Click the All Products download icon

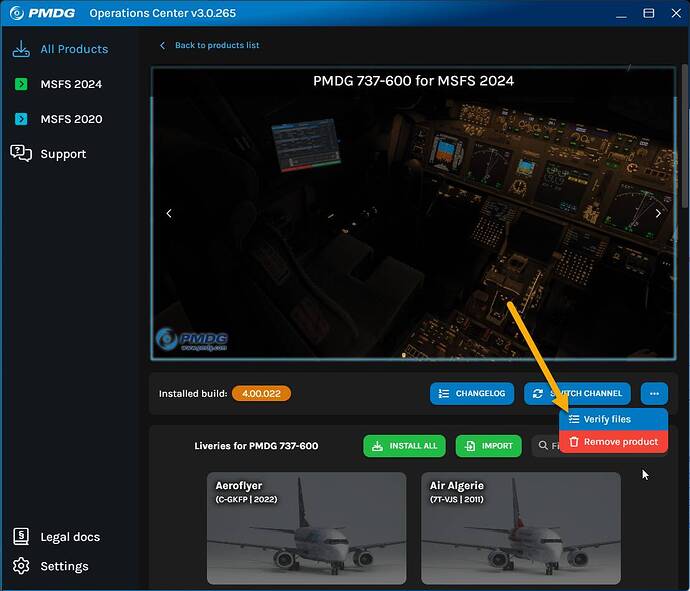21,49
